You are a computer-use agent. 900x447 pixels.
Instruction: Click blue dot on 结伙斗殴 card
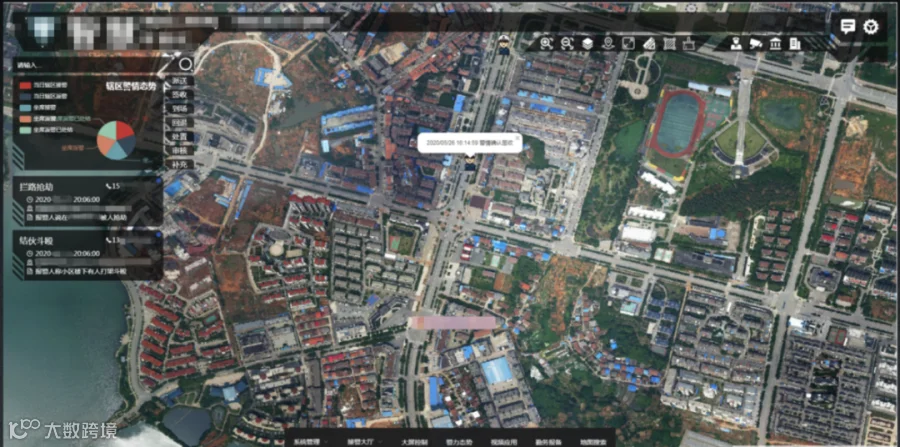click(x=158, y=234)
